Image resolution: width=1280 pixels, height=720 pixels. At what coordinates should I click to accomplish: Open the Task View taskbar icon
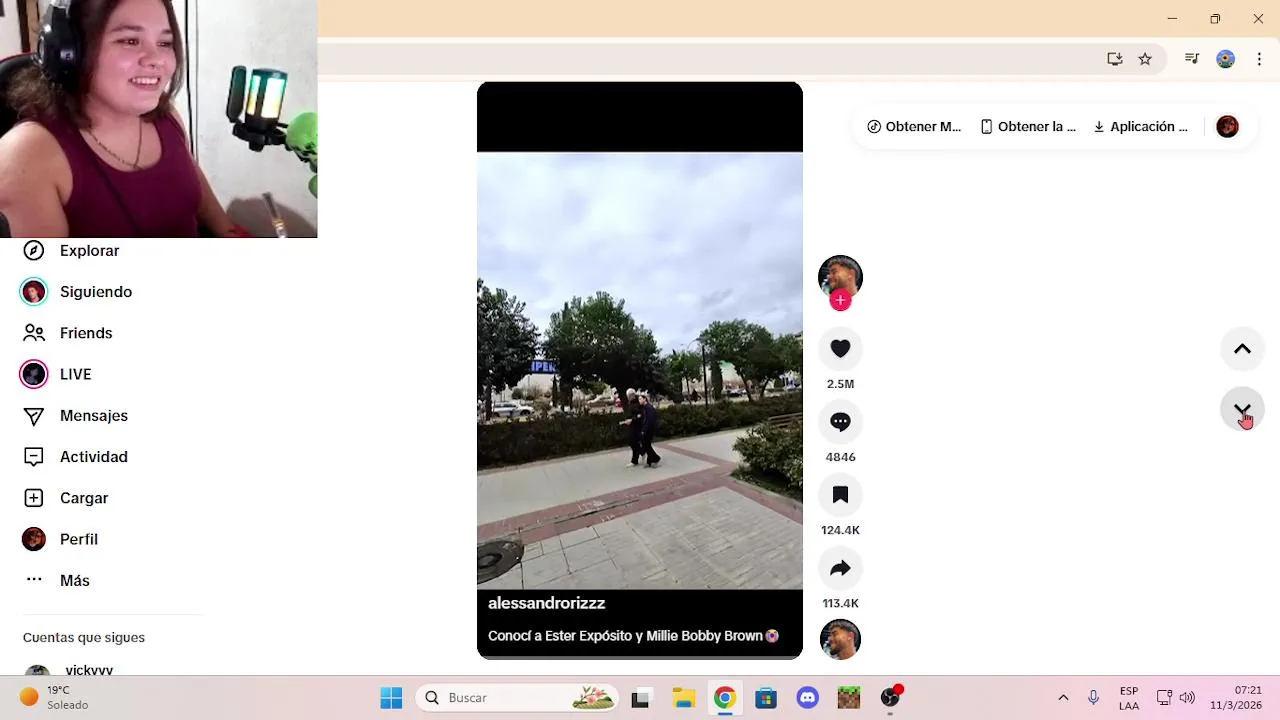pos(641,698)
